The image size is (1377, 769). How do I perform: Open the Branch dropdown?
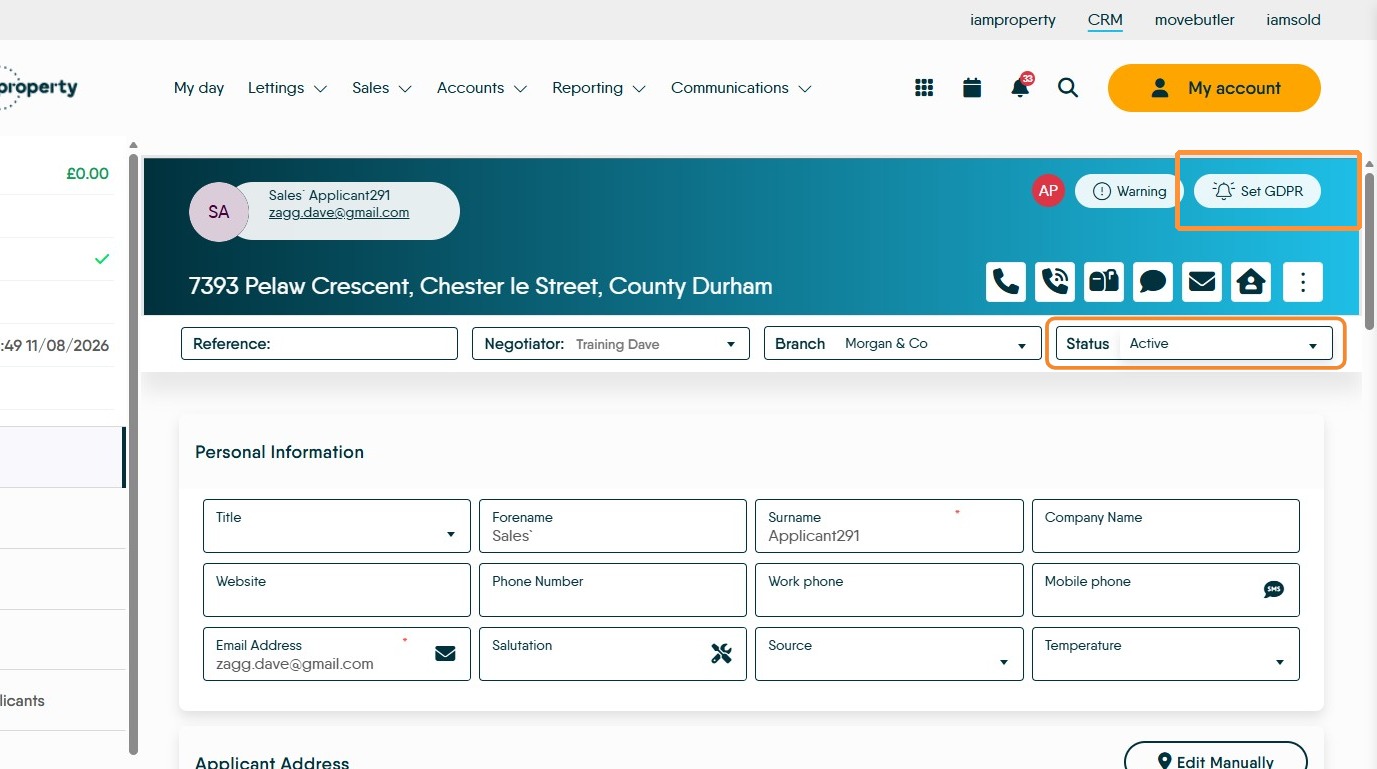click(x=903, y=344)
